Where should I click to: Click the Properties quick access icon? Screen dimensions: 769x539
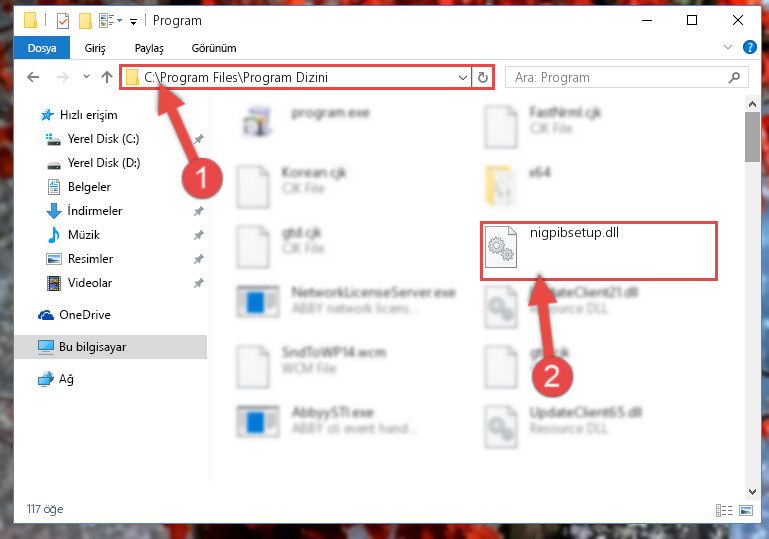click(63, 21)
